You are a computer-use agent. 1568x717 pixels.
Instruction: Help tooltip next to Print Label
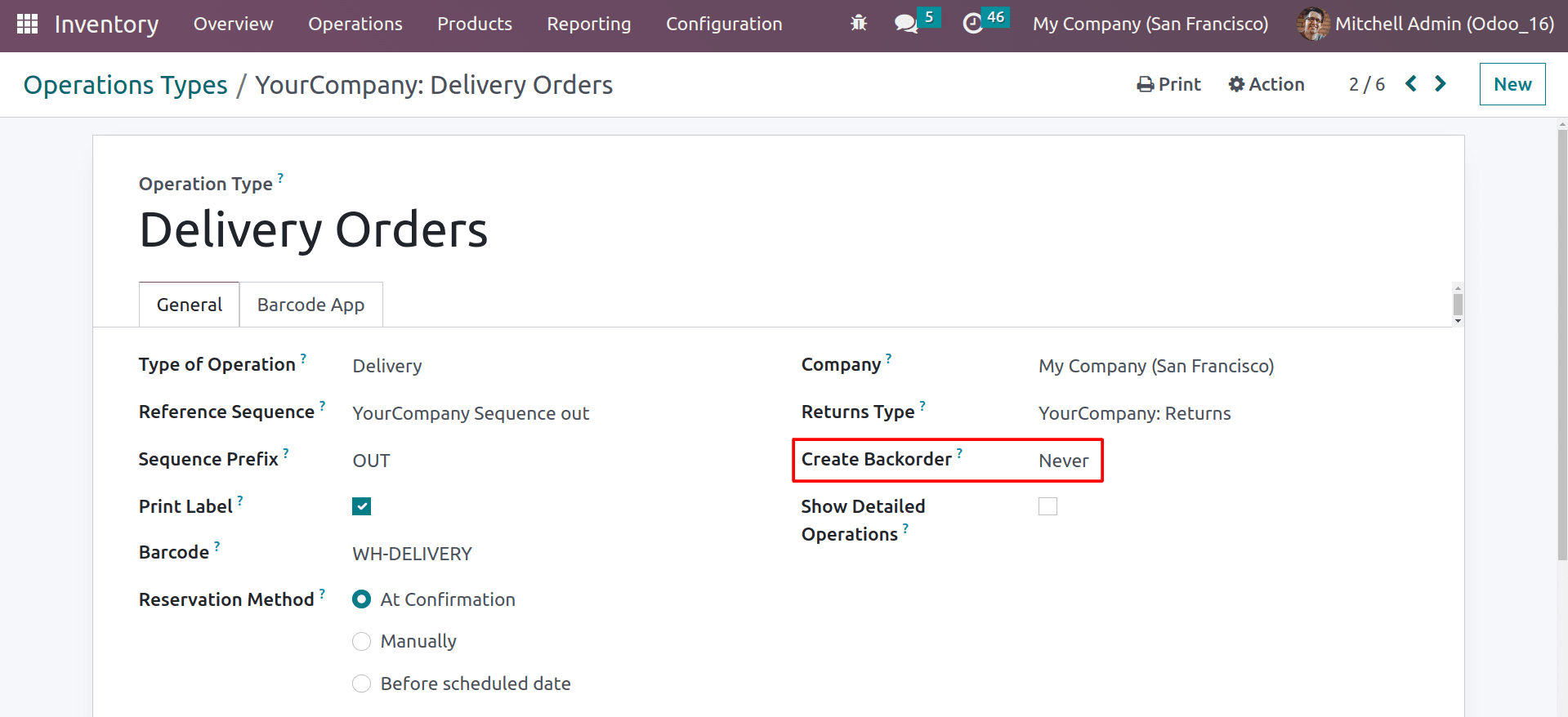coord(240,500)
